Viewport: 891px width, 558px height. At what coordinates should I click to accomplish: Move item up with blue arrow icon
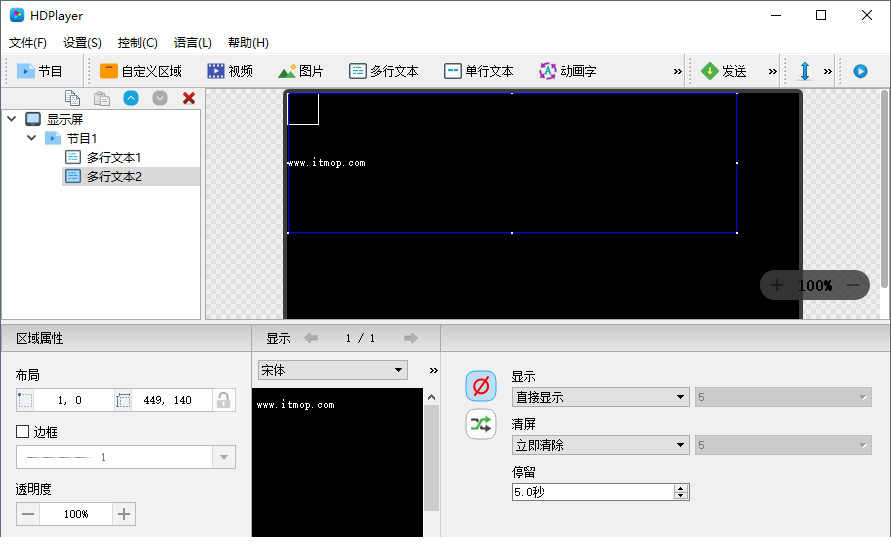click(131, 98)
